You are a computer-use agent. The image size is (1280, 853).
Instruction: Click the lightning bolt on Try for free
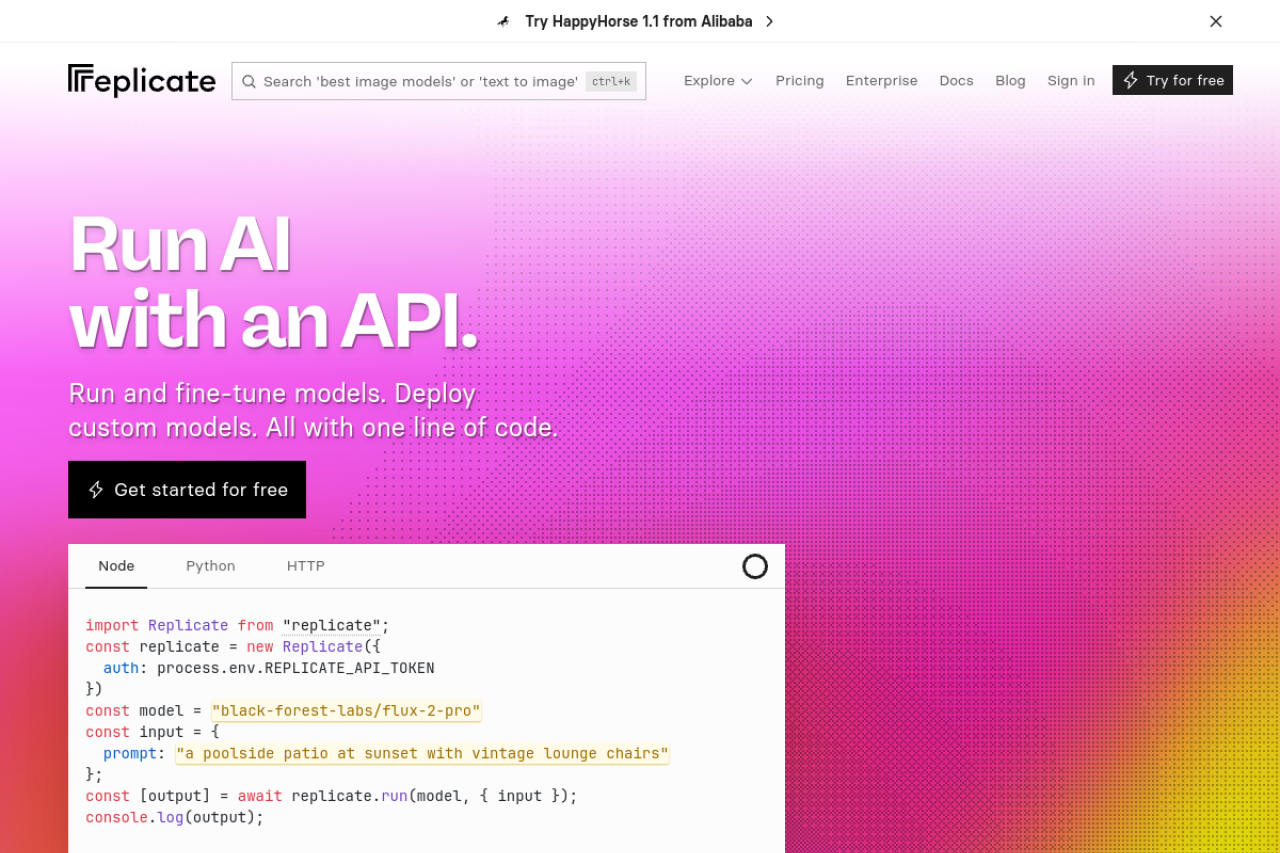(1130, 80)
